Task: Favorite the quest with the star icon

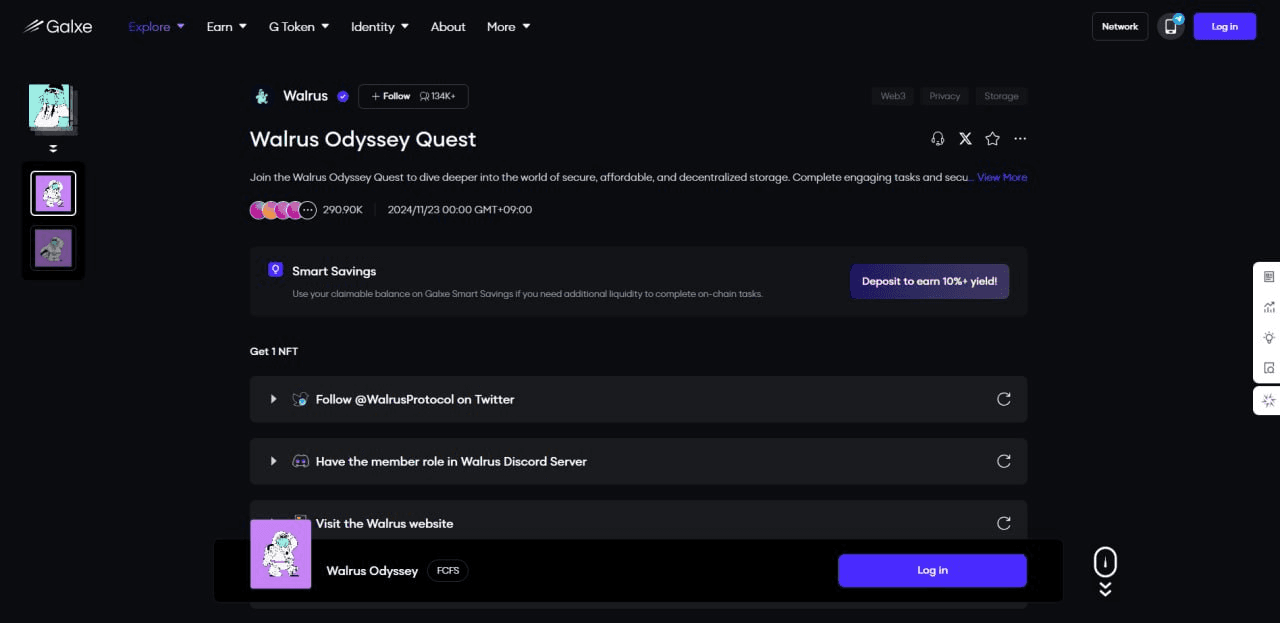Action: tap(992, 139)
